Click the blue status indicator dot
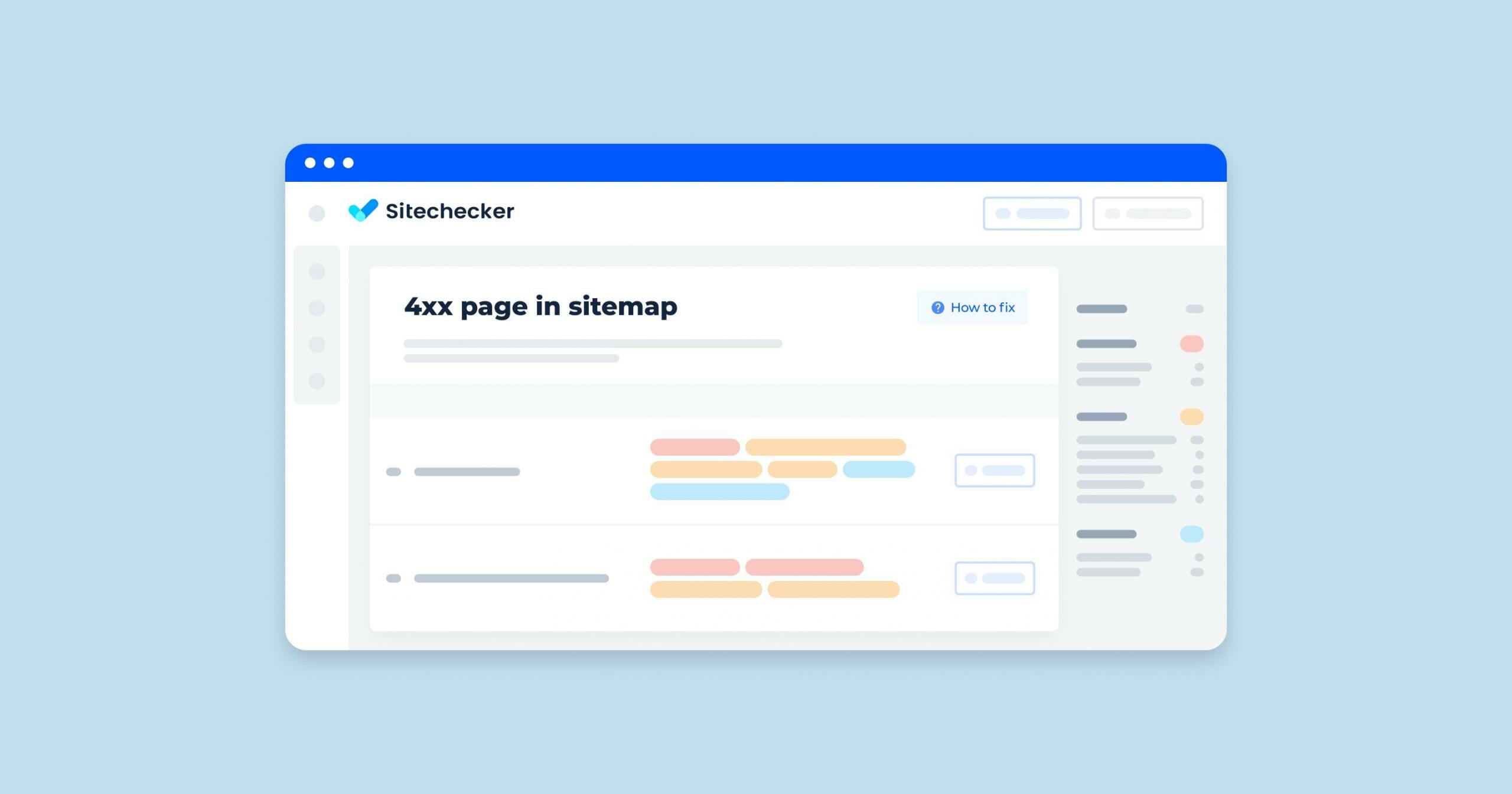This screenshot has width=1512, height=794. (1192, 534)
